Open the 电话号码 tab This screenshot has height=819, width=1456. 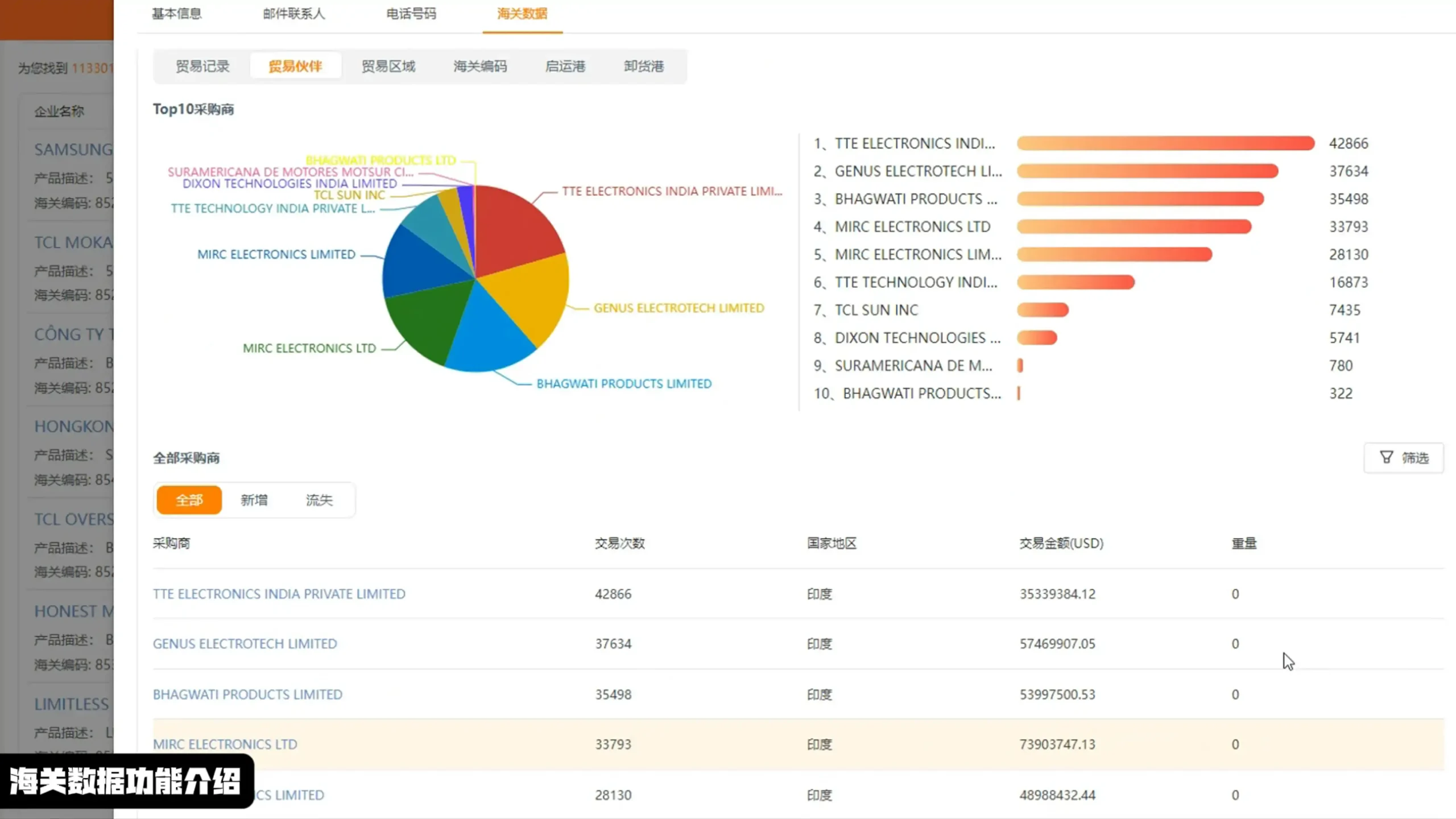pos(411,14)
